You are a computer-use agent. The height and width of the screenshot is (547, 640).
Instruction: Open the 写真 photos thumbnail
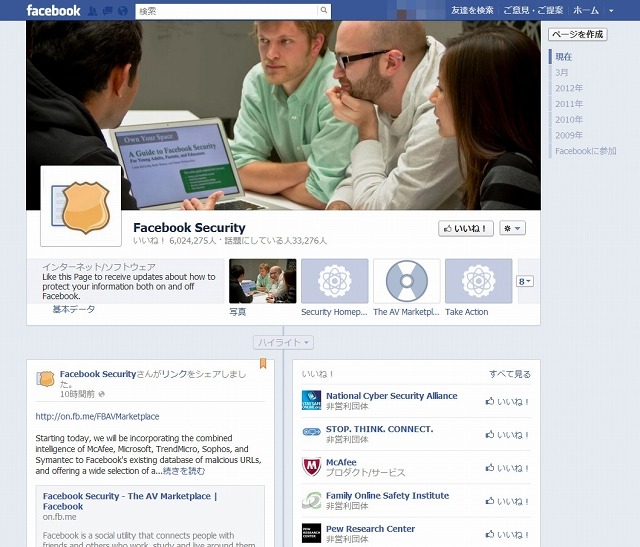pyautogui.click(x=262, y=281)
